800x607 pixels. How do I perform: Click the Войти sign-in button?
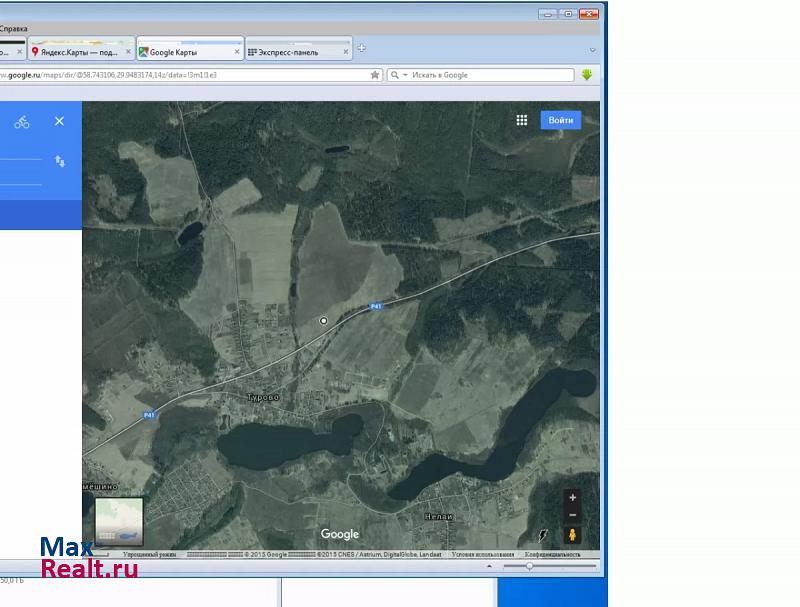click(x=560, y=120)
